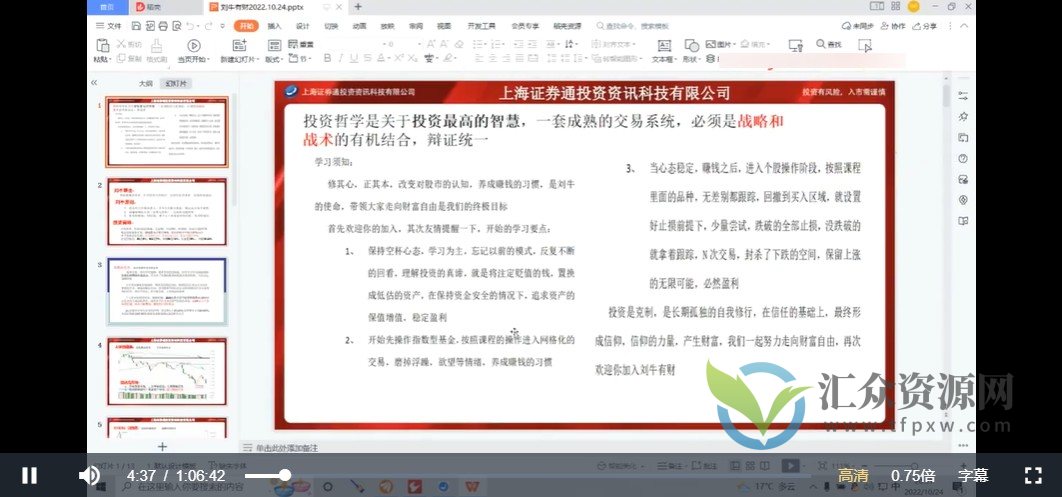The height and width of the screenshot is (497, 1062).
Task: Select slide 4 thumbnail with stock chart
Action: point(167,371)
